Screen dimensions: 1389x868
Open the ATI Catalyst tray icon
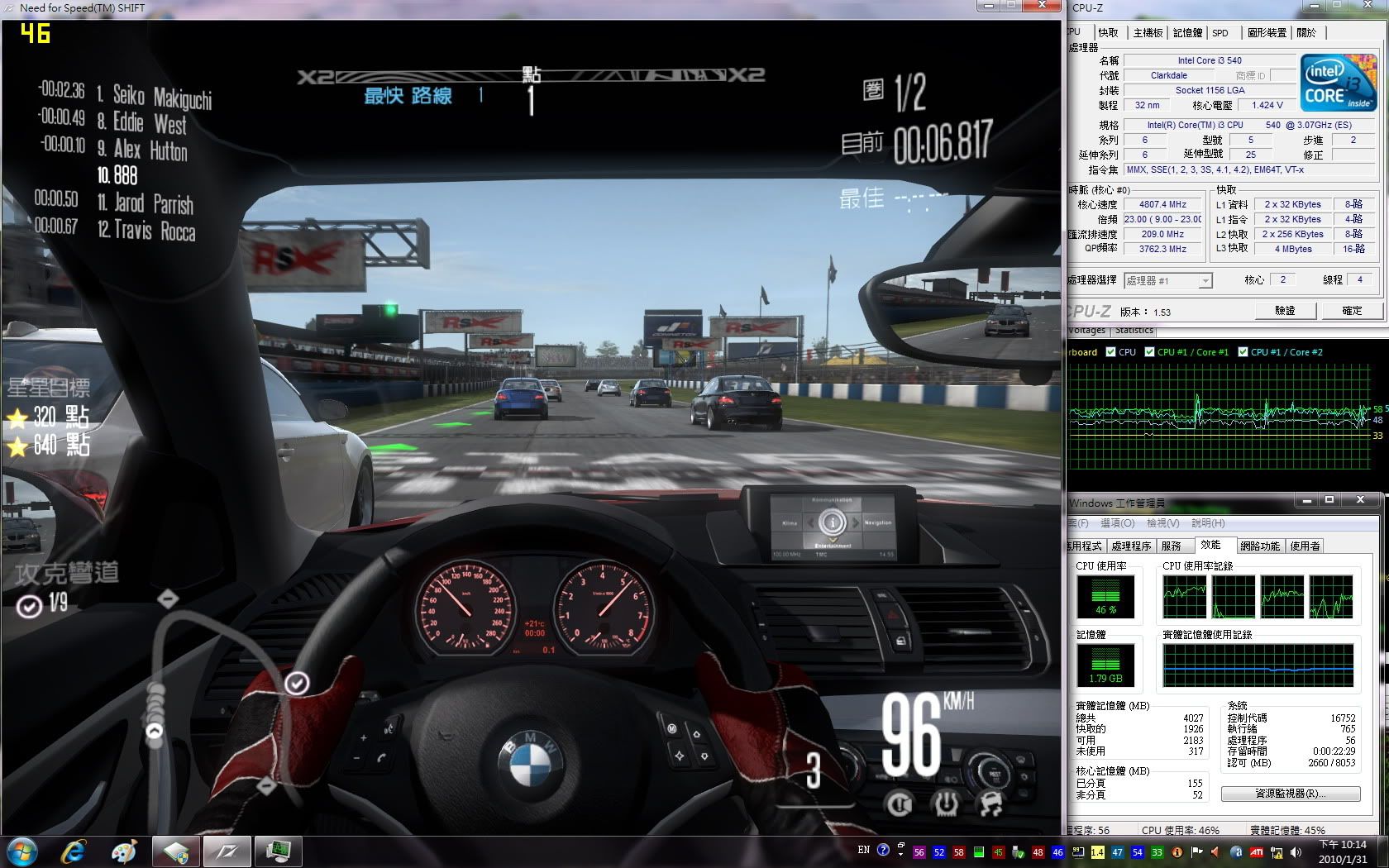[x=1256, y=851]
